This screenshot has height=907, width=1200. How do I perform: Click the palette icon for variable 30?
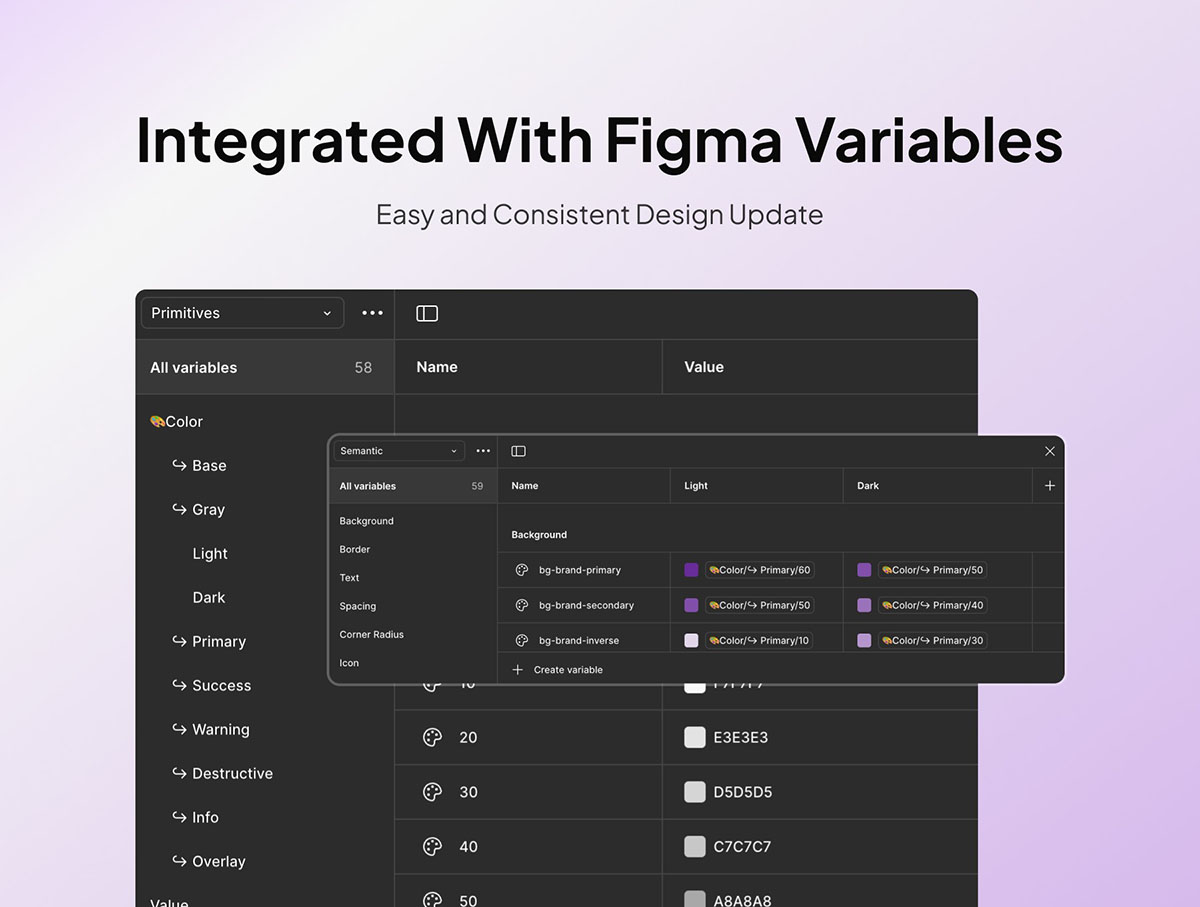click(x=432, y=792)
